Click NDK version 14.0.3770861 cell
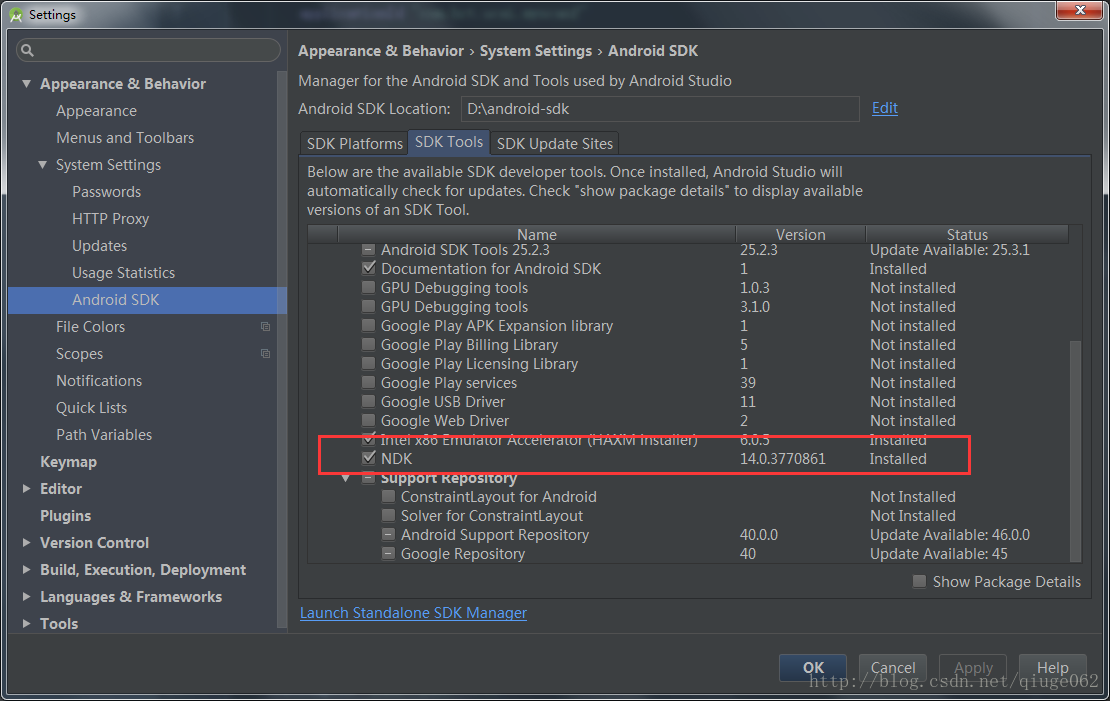This screenshot has width=1110, height=701. pos(783,458)
